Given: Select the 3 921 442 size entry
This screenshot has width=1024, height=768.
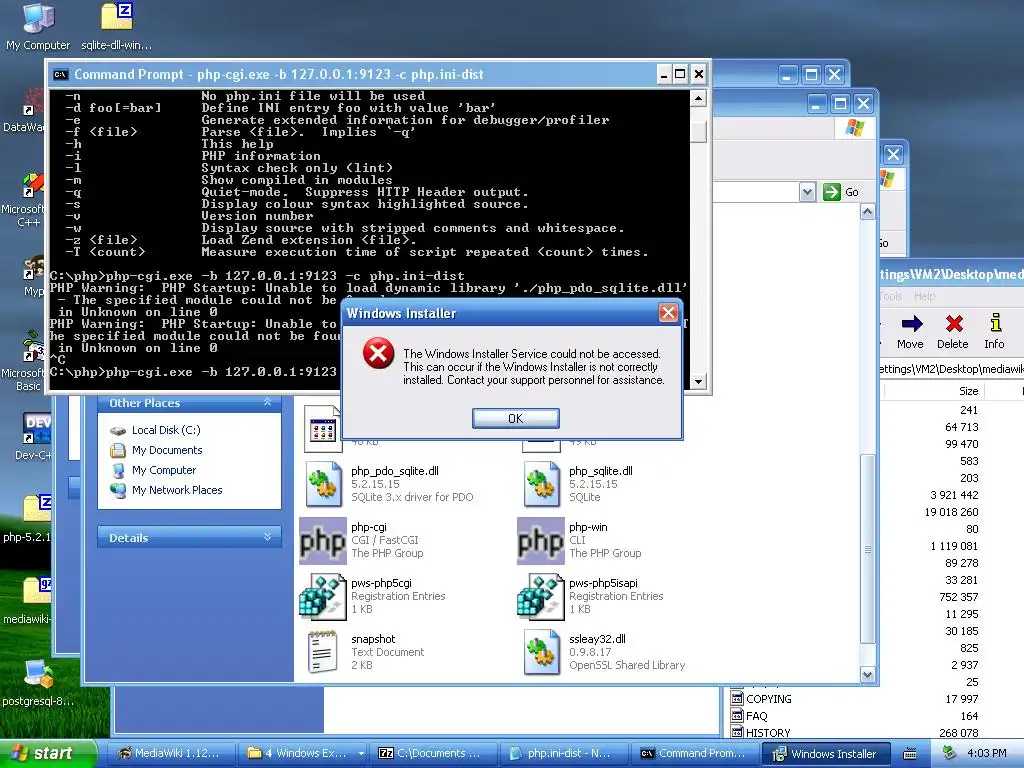Looking at the screenshot, I should click(x=954, y=495).
